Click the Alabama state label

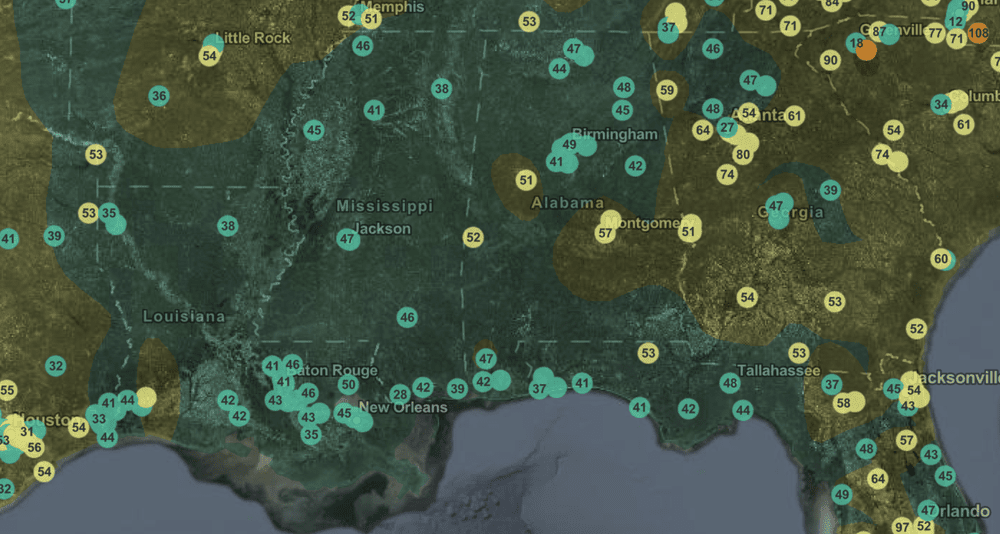pyautogui.click(x=568, y=204)
